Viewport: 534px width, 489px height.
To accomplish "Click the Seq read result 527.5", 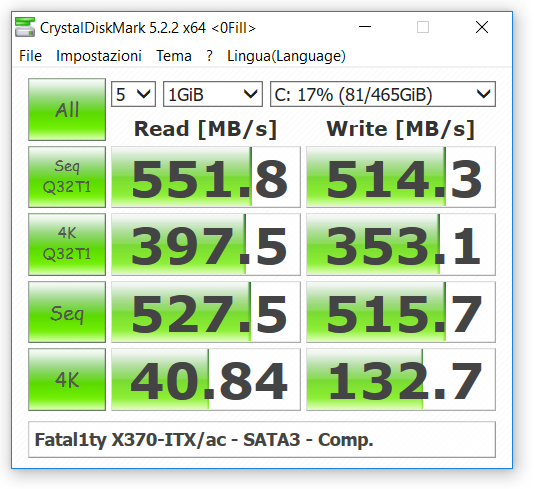I will pos(206,312).
